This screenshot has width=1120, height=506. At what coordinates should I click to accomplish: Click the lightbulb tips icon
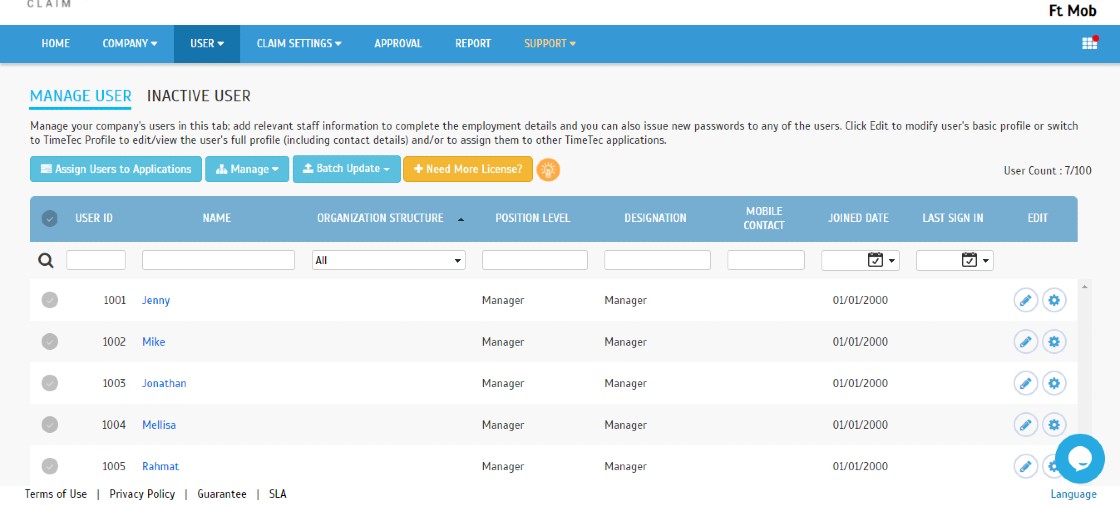click(548, 169)
